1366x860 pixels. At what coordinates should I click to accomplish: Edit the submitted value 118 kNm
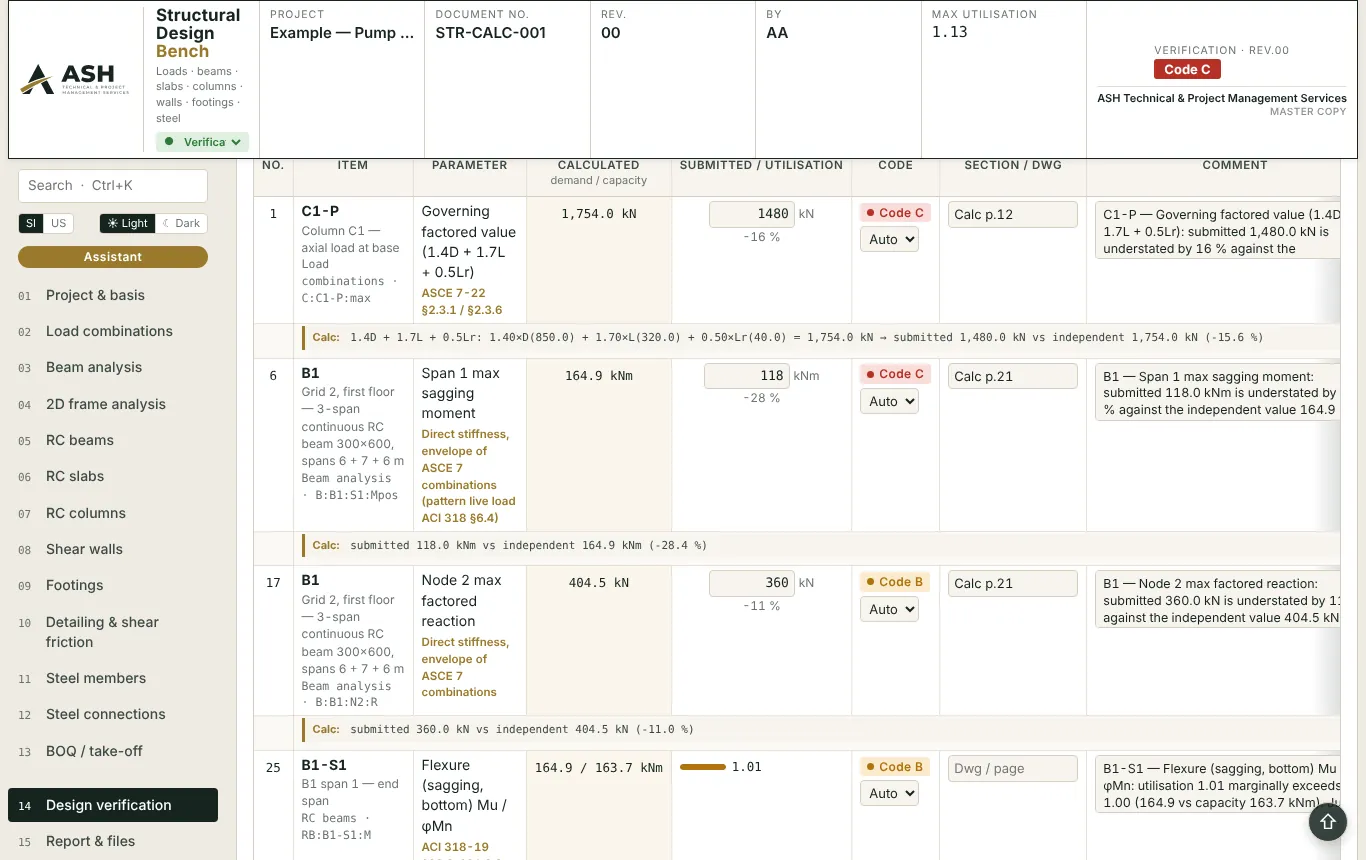(x=747, y=376)
